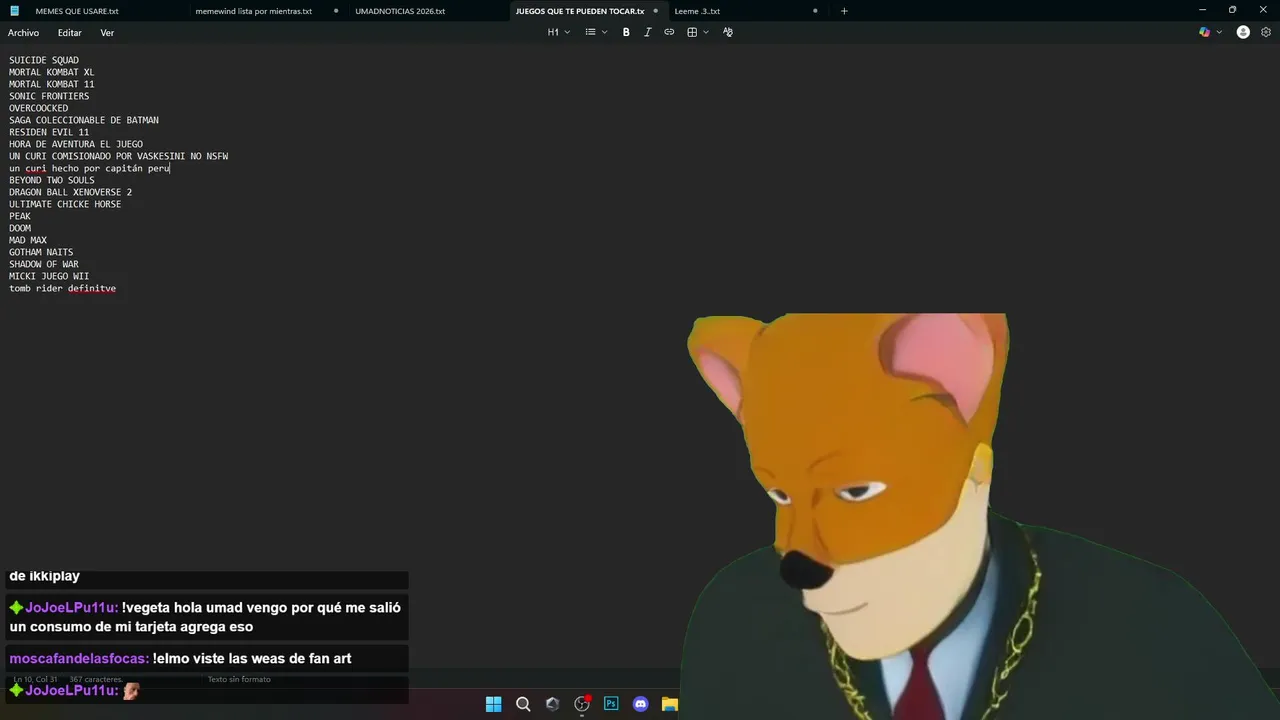Screen dimensions: 1280x720
Task: Click the BEYOND TWO SOULS line
Action: click(x=52, y=180)
